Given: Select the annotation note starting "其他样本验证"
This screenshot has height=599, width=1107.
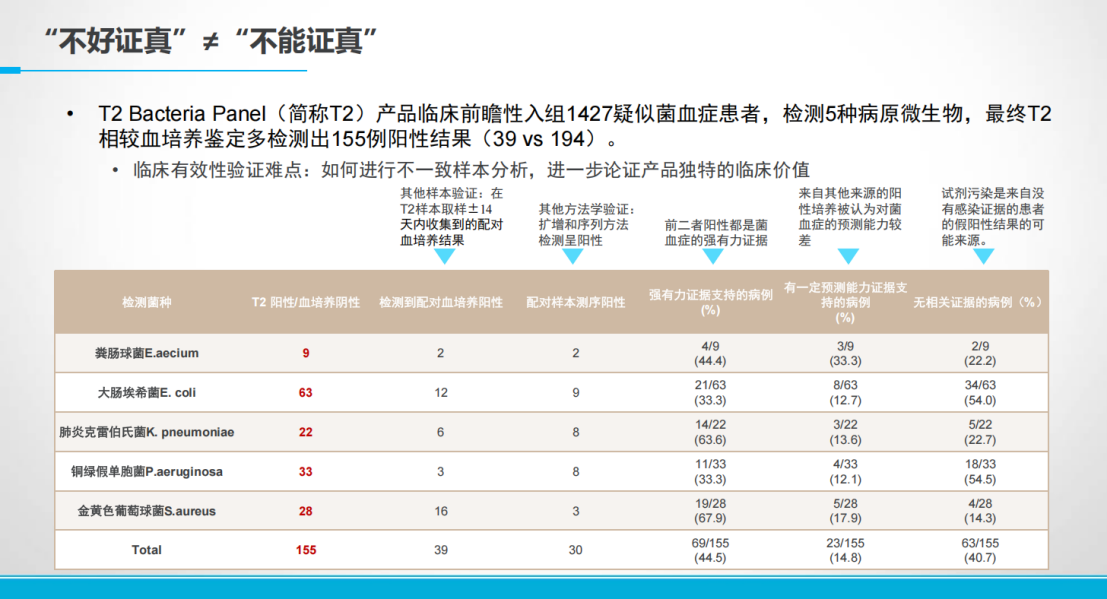Looking at the screenshot, I should 452,217.
